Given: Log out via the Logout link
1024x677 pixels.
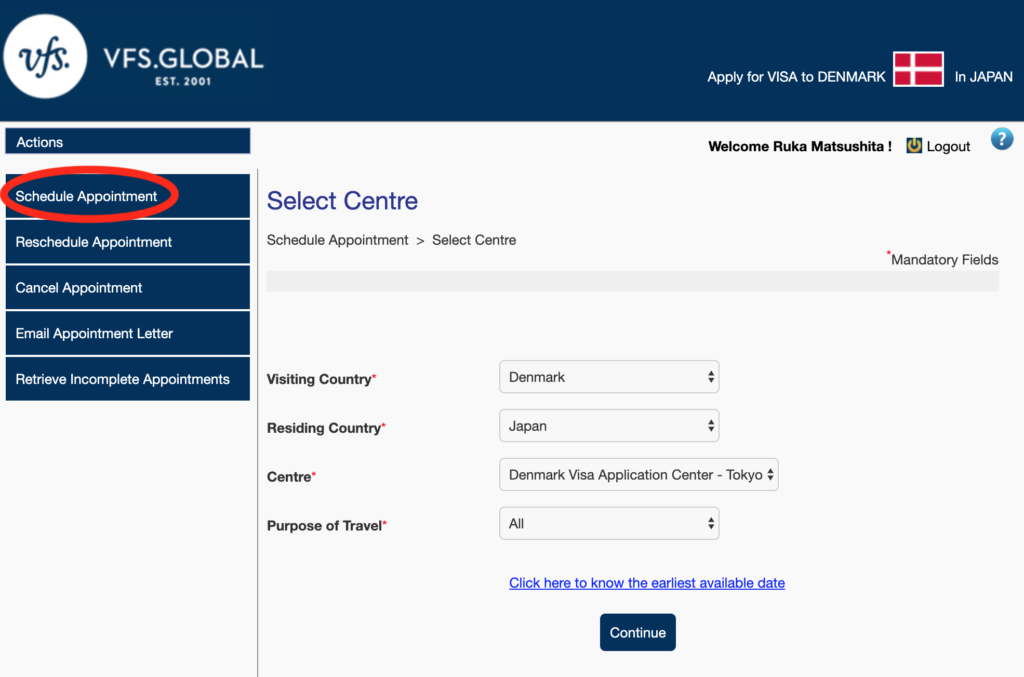Looking at the screenshot, I should 948,146.
